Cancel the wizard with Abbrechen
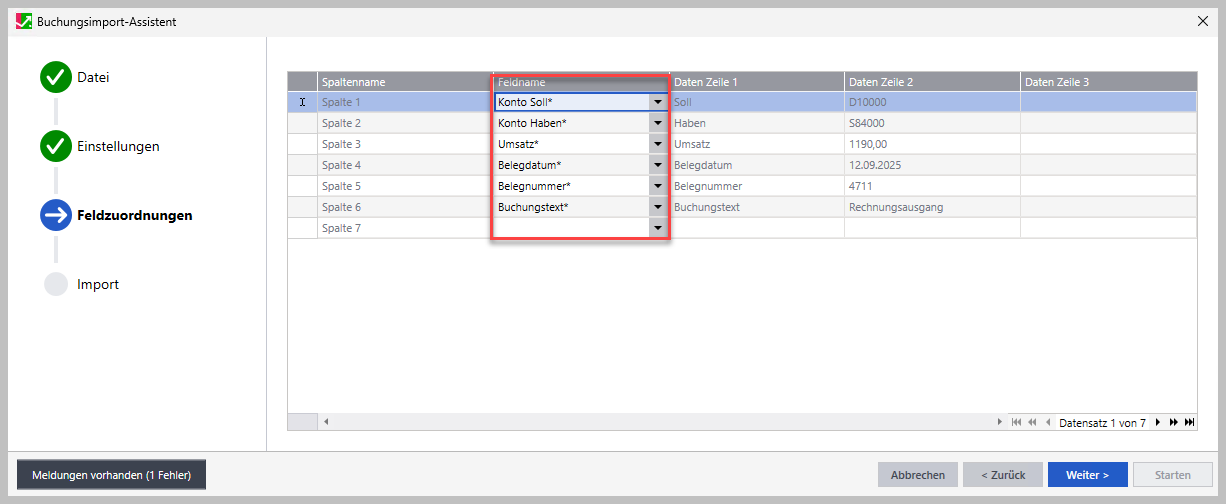This screenshot has width=1226, height=504. [918, 475]
